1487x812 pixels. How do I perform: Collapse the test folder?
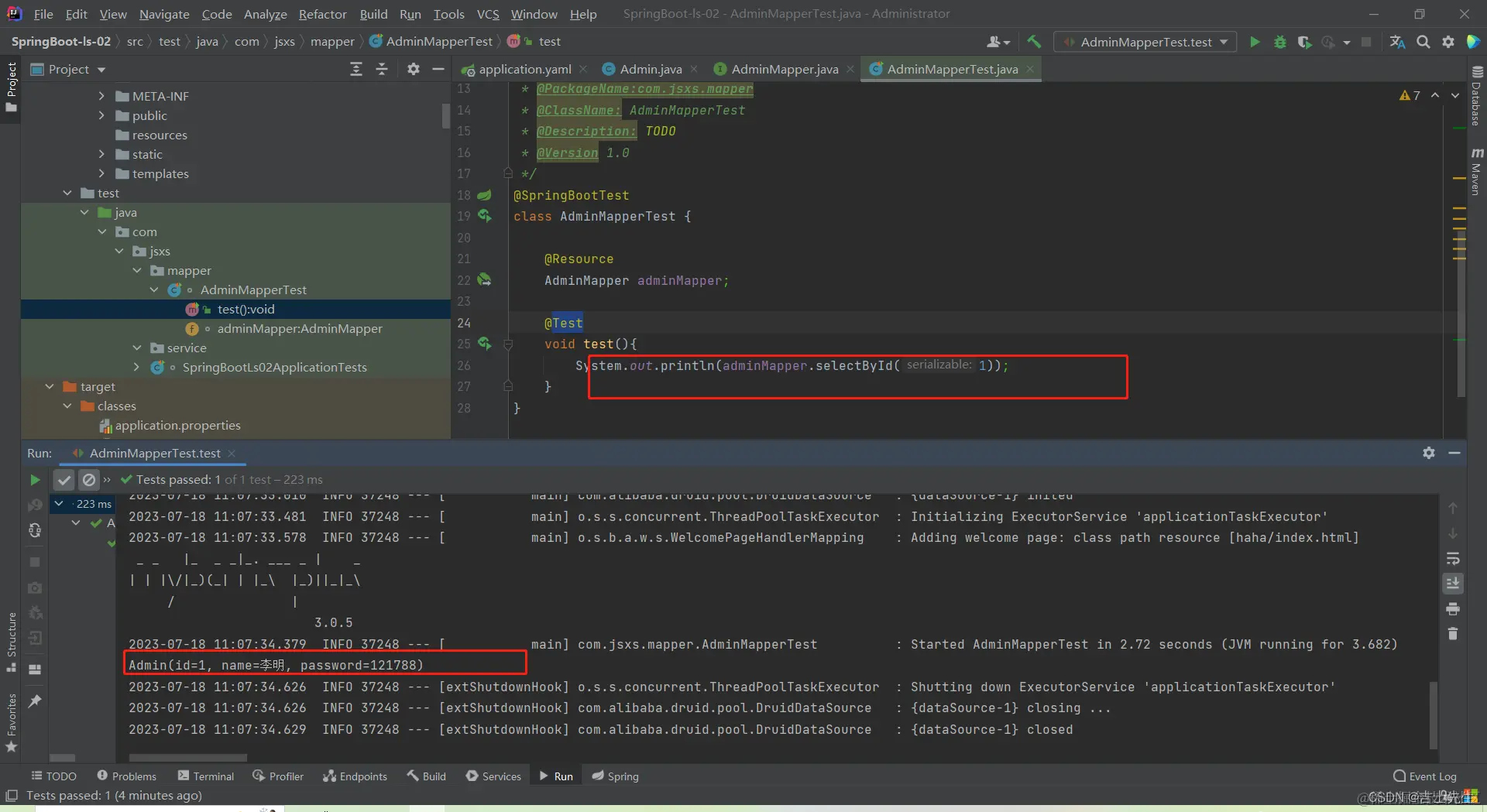tap(67, 193)
